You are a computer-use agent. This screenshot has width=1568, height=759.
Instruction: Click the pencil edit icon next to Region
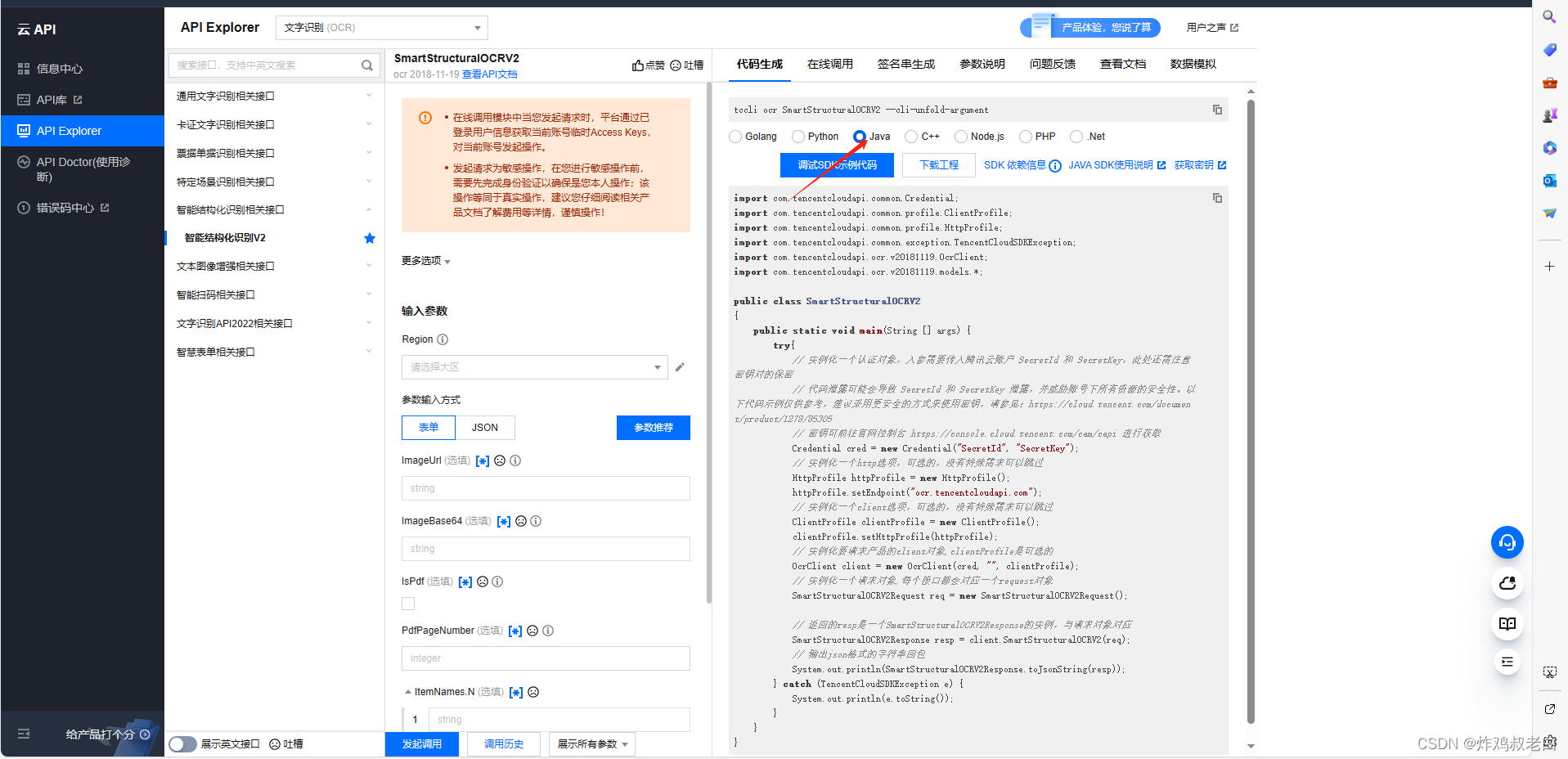pyautogui.click(x=680, y=367)
